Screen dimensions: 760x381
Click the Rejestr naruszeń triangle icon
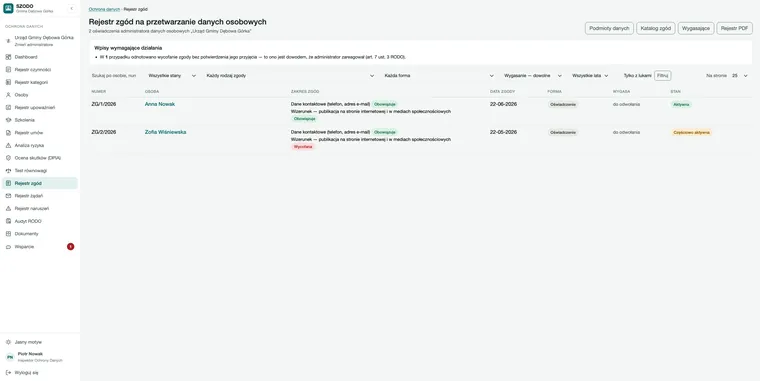coord(8,208)
